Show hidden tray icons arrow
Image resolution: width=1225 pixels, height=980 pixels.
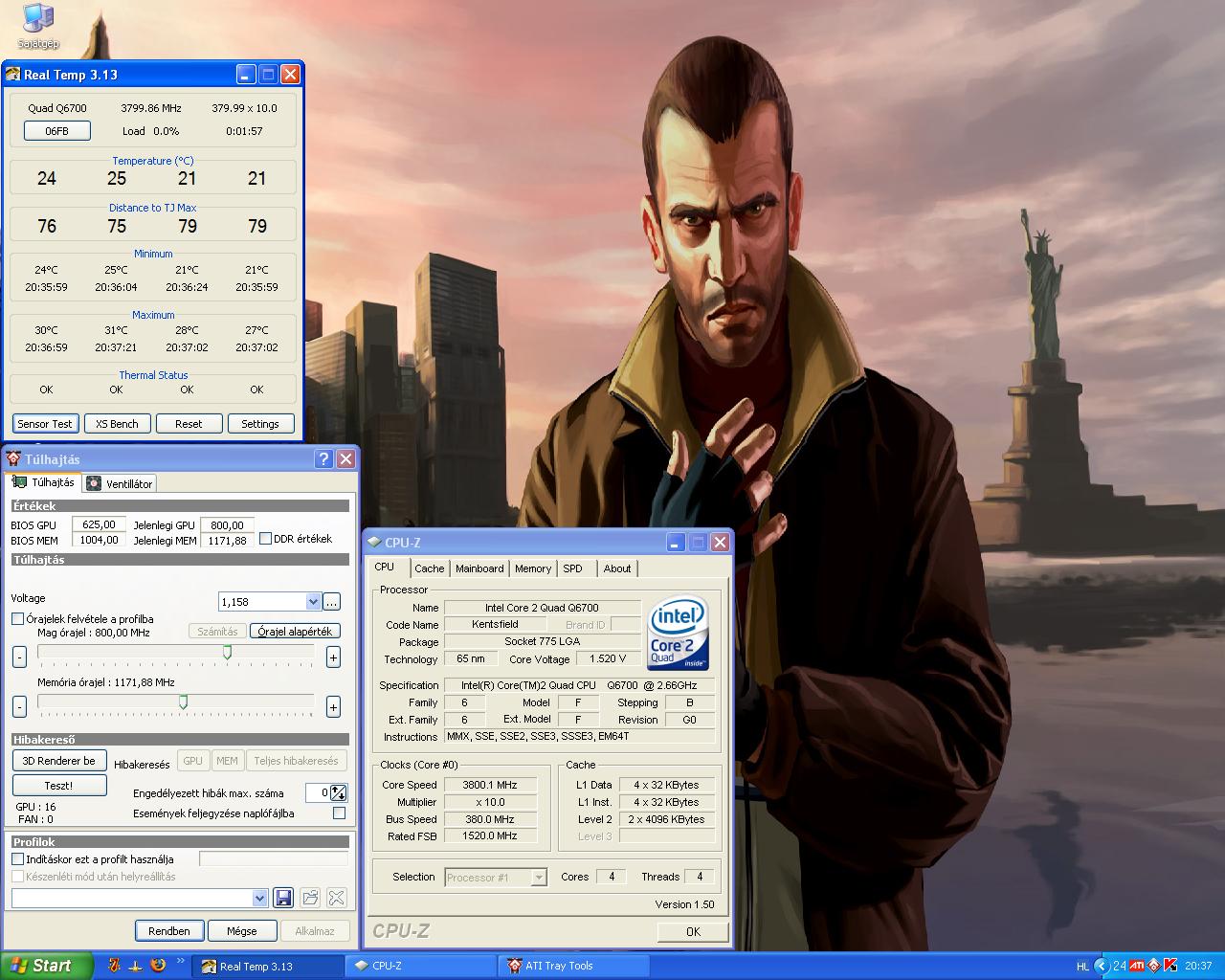point(1102,966)
